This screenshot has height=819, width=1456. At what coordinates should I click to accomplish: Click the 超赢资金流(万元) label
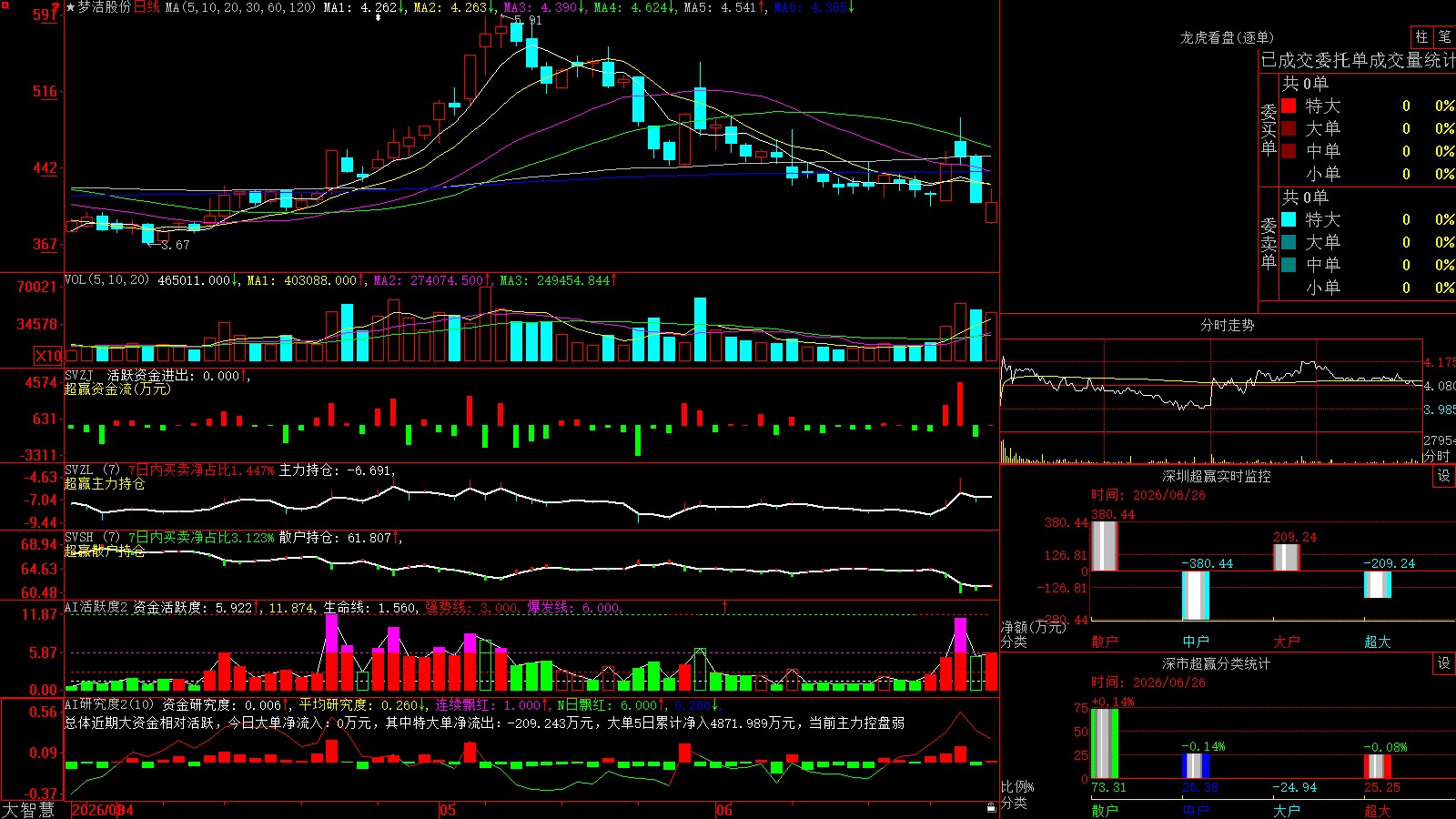[x=117, y=389]
